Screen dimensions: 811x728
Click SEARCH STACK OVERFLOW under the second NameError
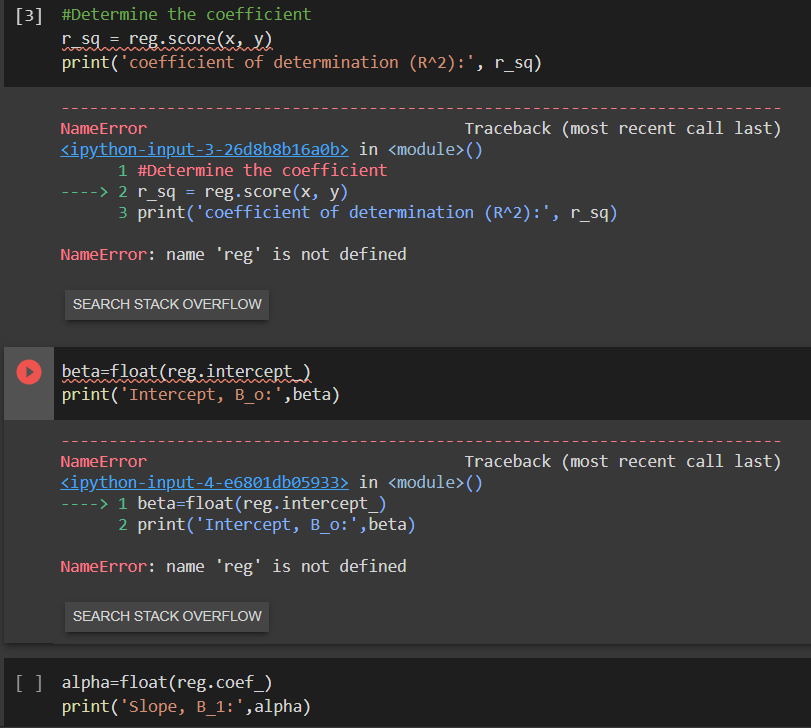pos(166,616)
